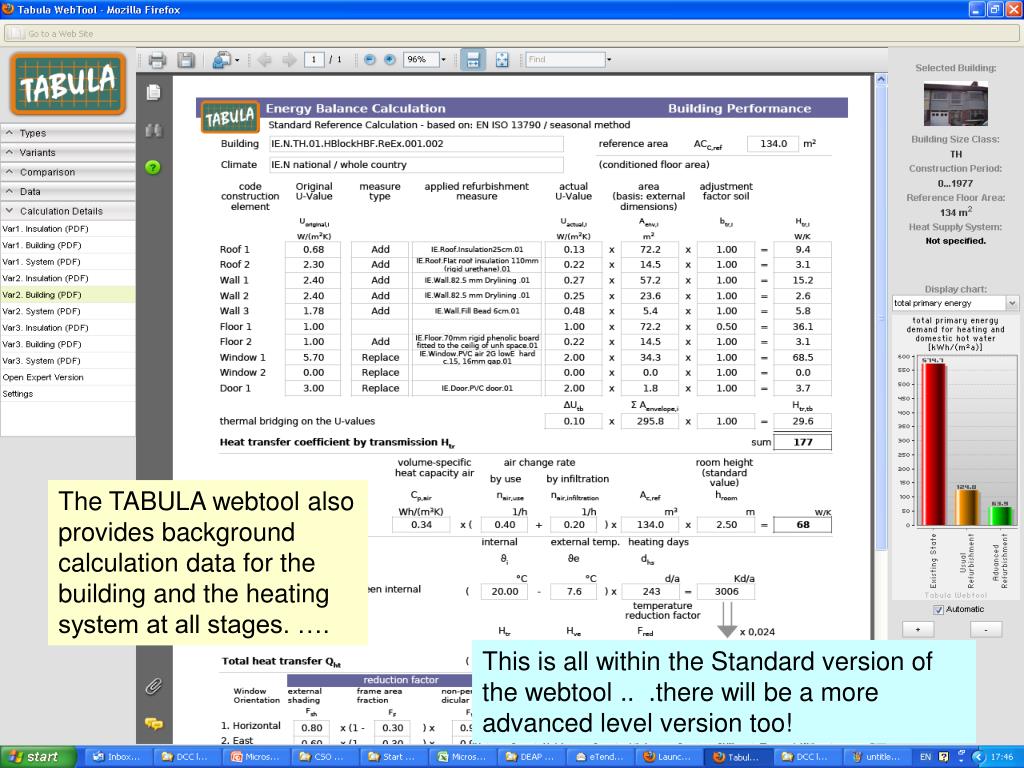Open Var1. System (PDF)
This screenshot has width=1024, height=768.
tap(41, 262)
